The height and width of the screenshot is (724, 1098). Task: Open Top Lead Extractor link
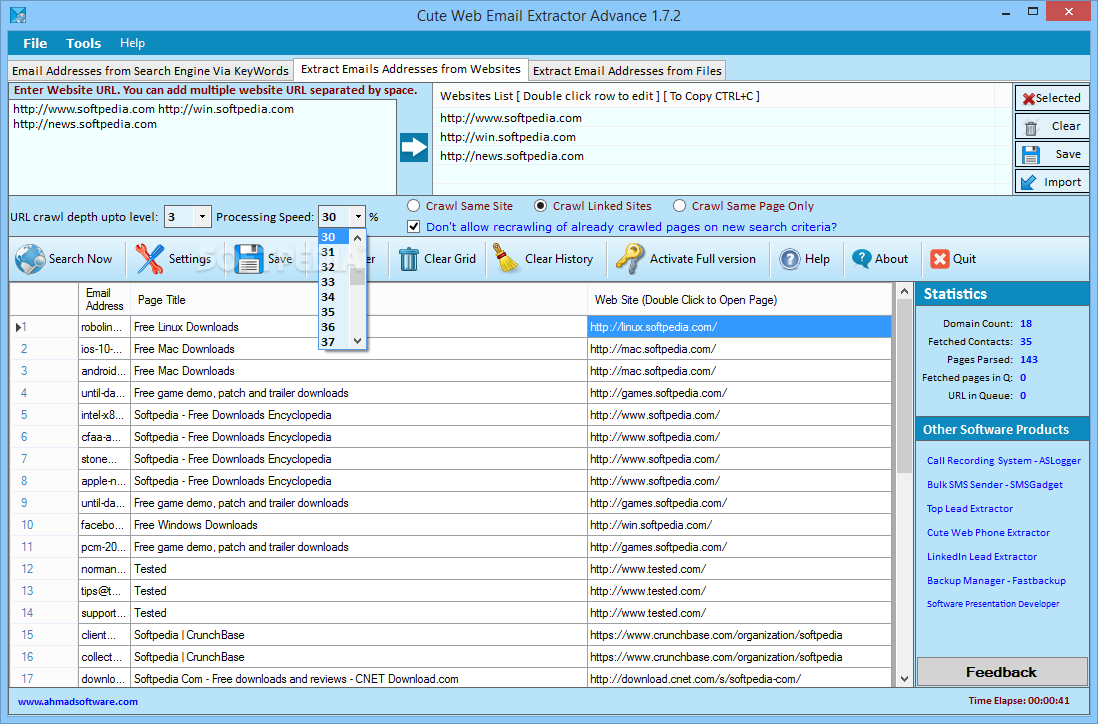coord(970,509)
